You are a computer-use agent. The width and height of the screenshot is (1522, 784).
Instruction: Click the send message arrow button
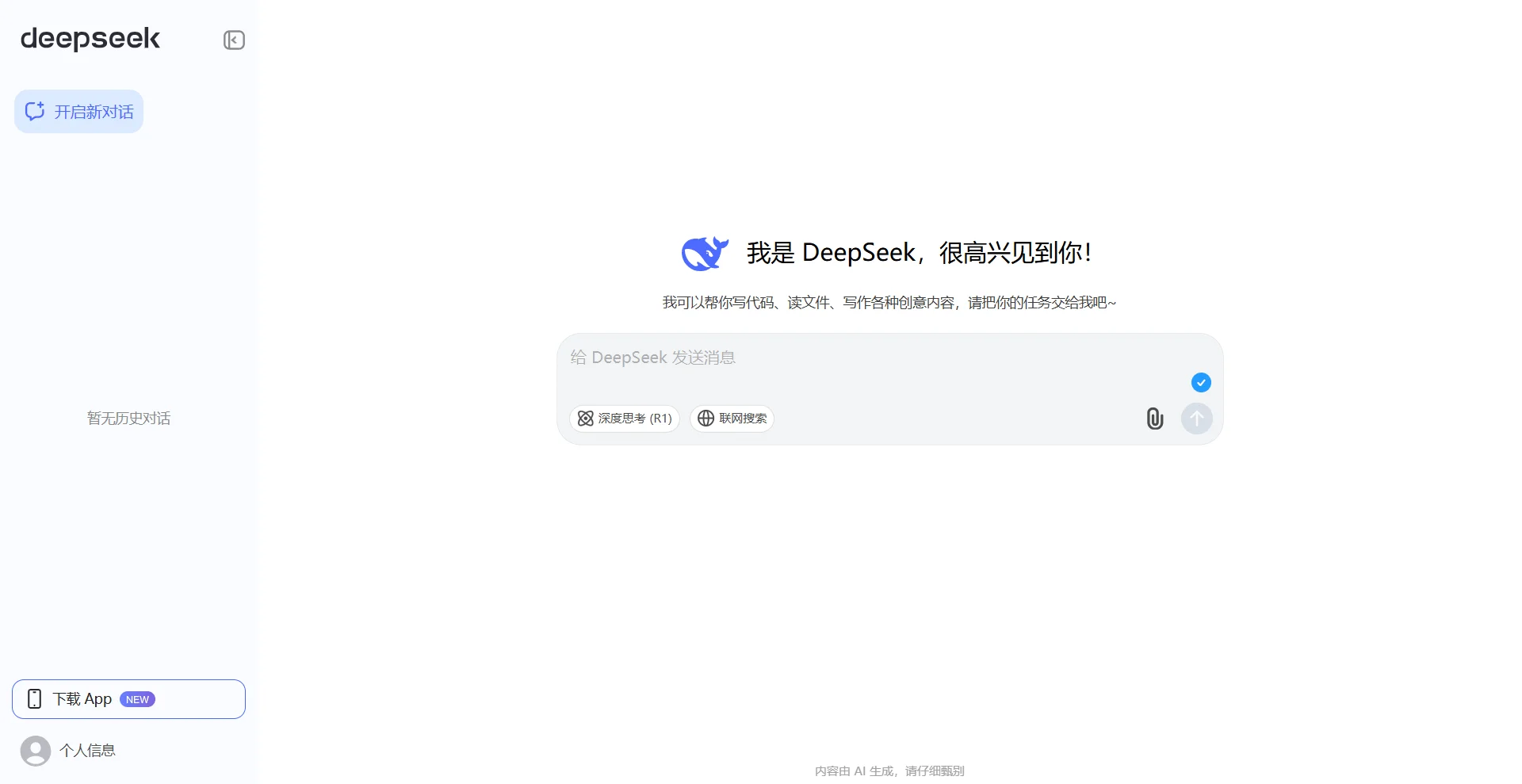pyautogui.click(x=1196, y=419)
